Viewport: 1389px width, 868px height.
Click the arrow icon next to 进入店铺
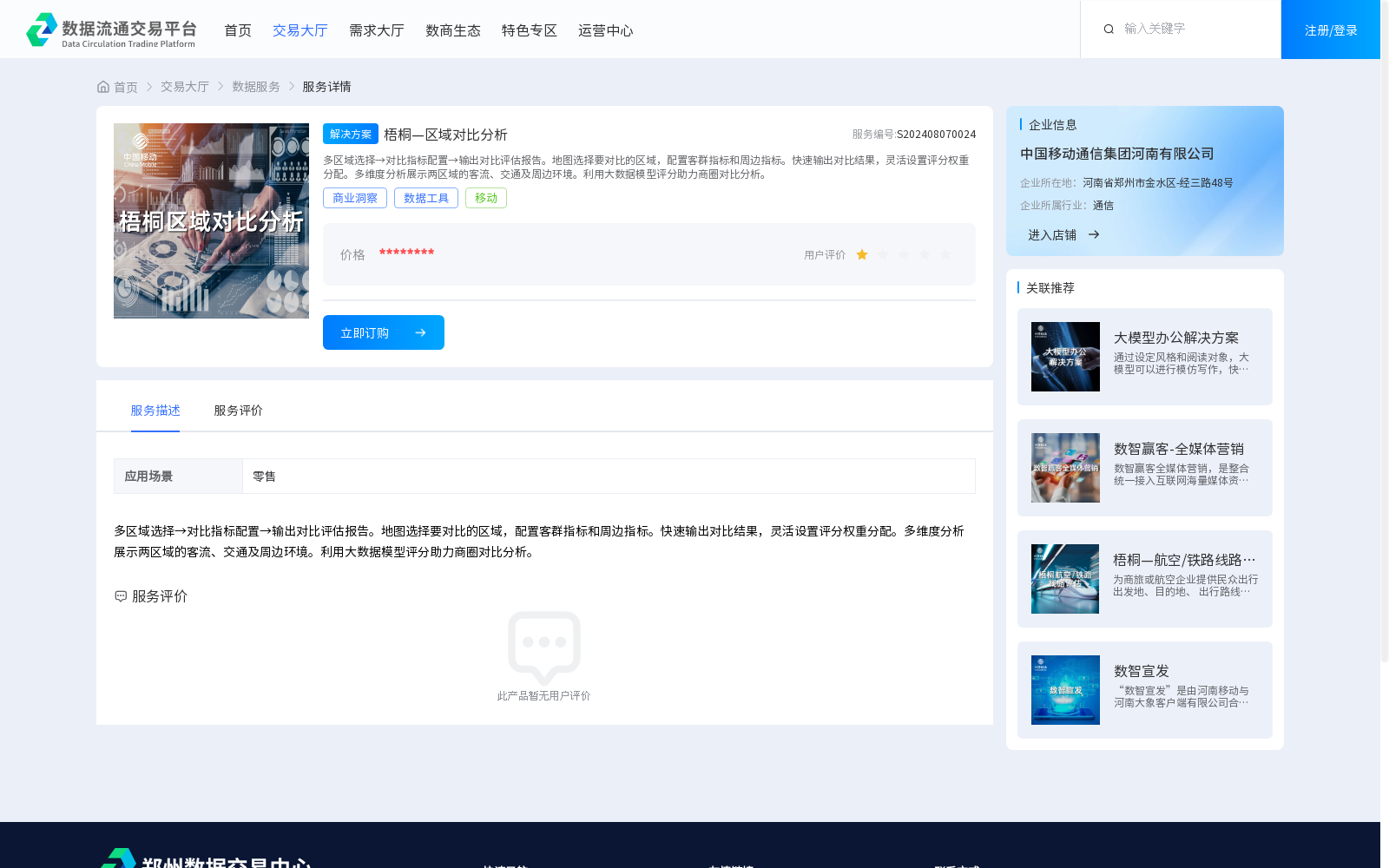1094,234
